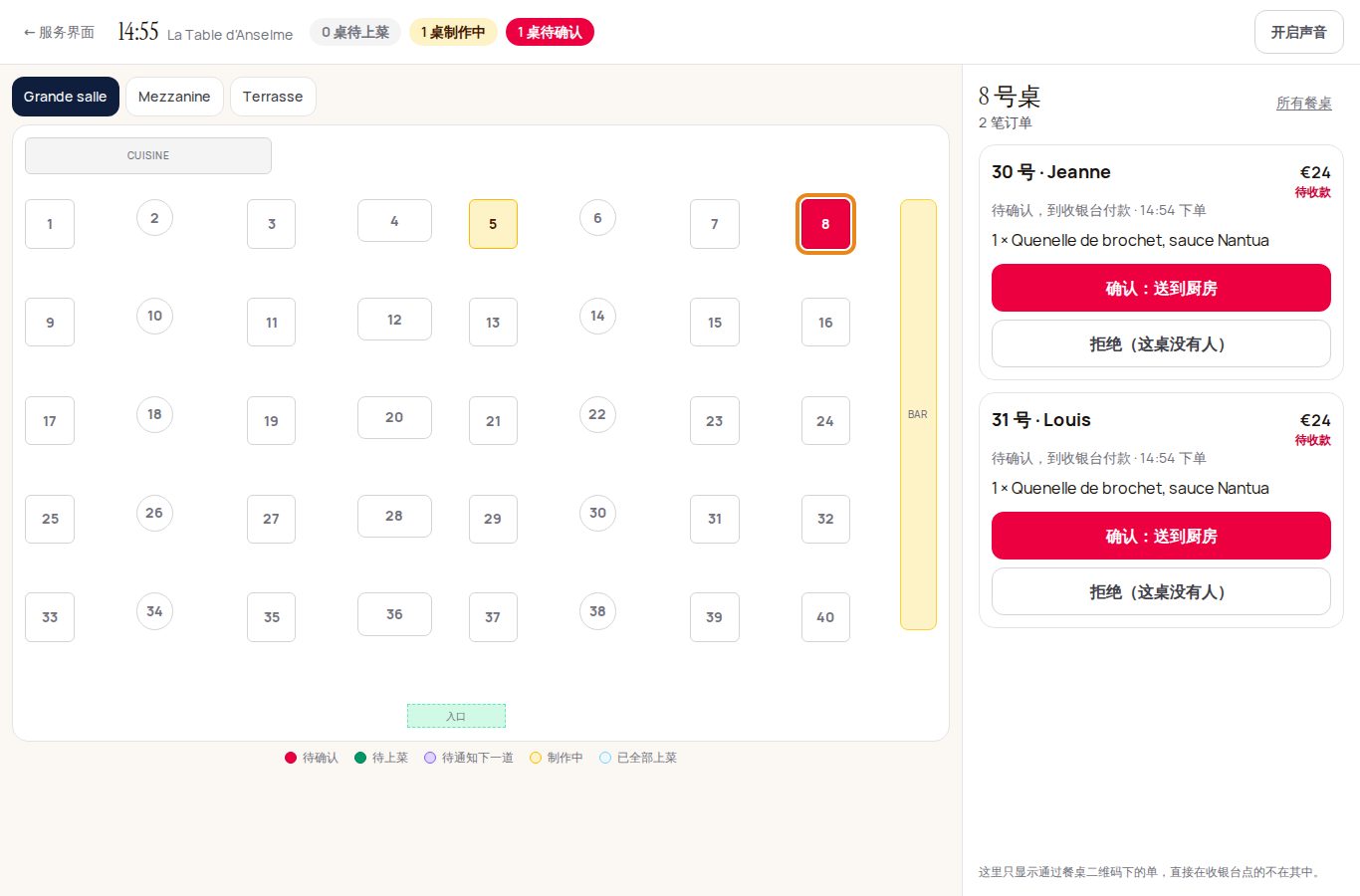Select round table 38
The image size is (1360, 896).
(597, 611)
